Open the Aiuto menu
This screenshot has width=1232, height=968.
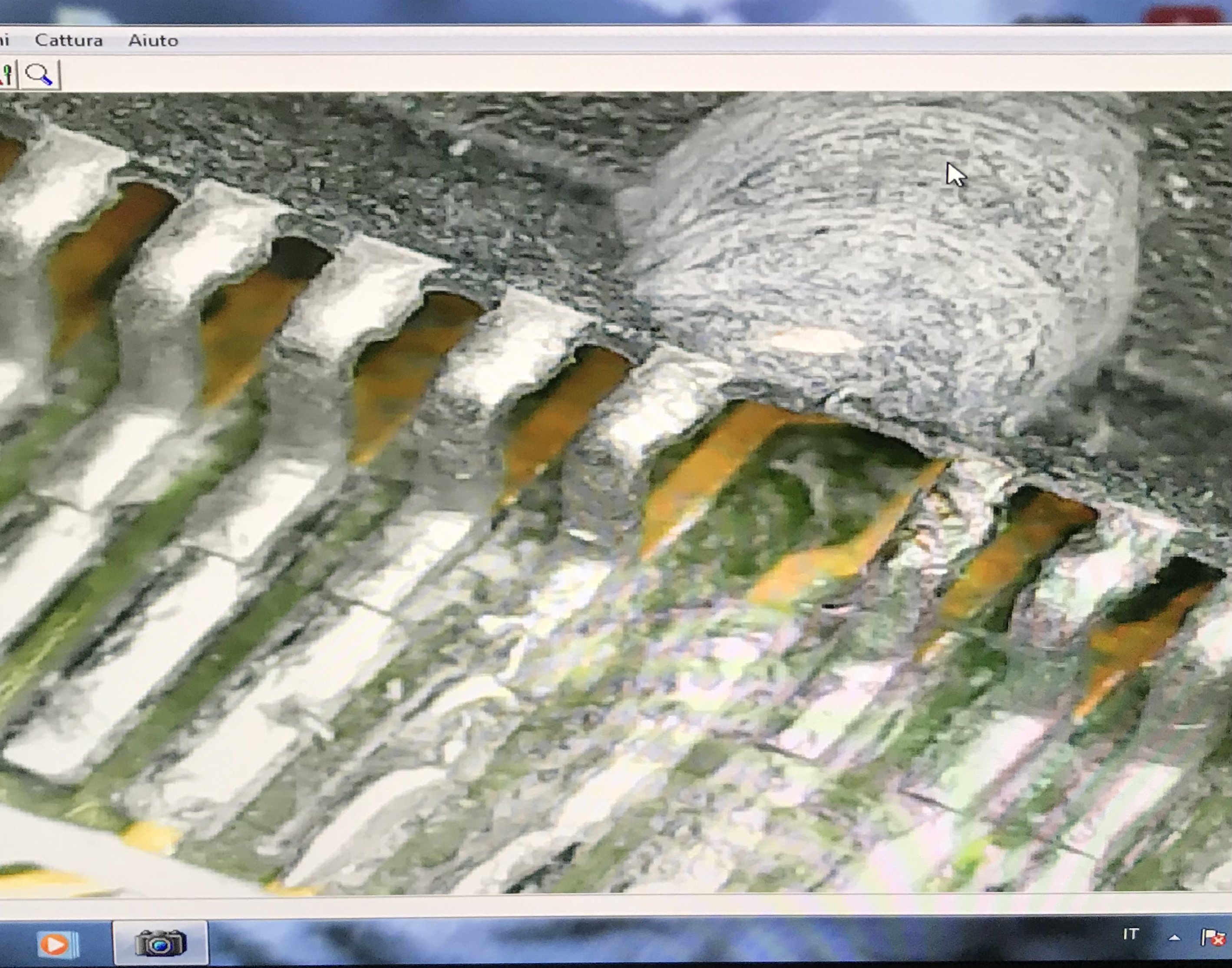(153, 41)
